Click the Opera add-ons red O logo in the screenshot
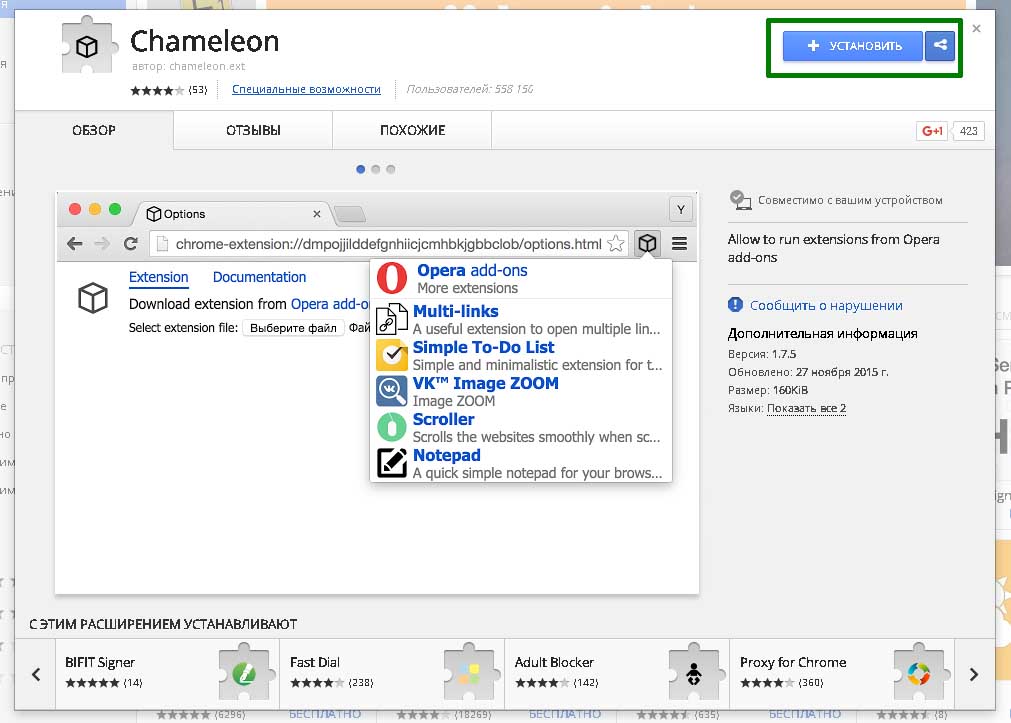 pos(392,278)
